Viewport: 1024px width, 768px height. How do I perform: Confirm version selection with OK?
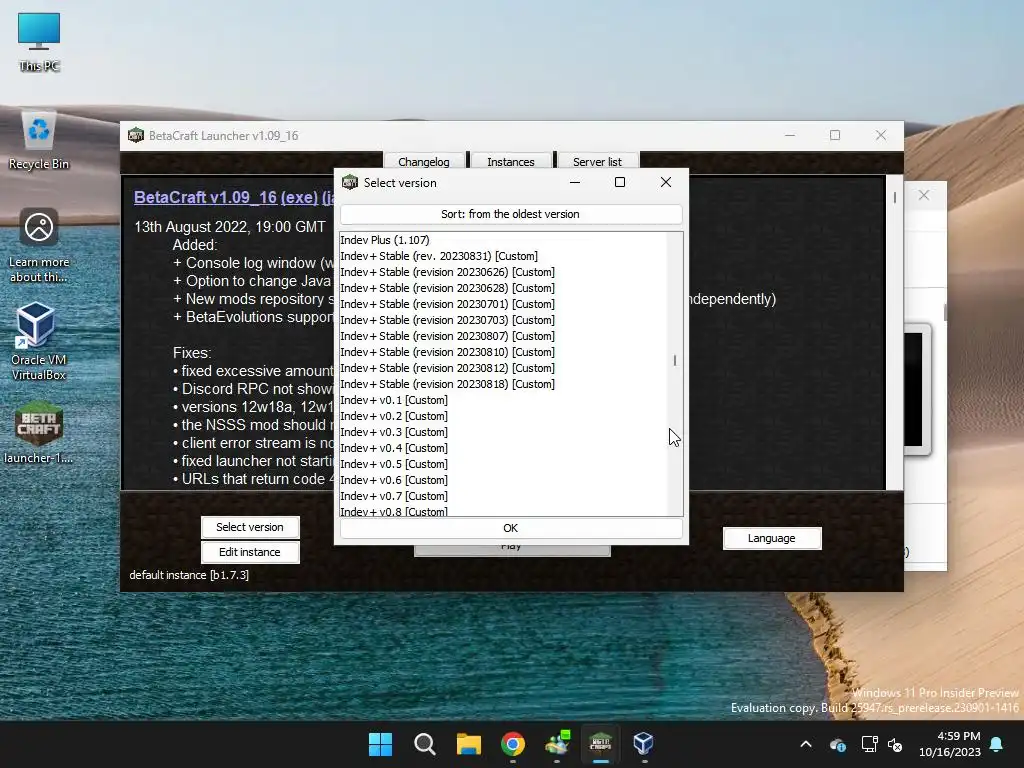click(511, 528)
